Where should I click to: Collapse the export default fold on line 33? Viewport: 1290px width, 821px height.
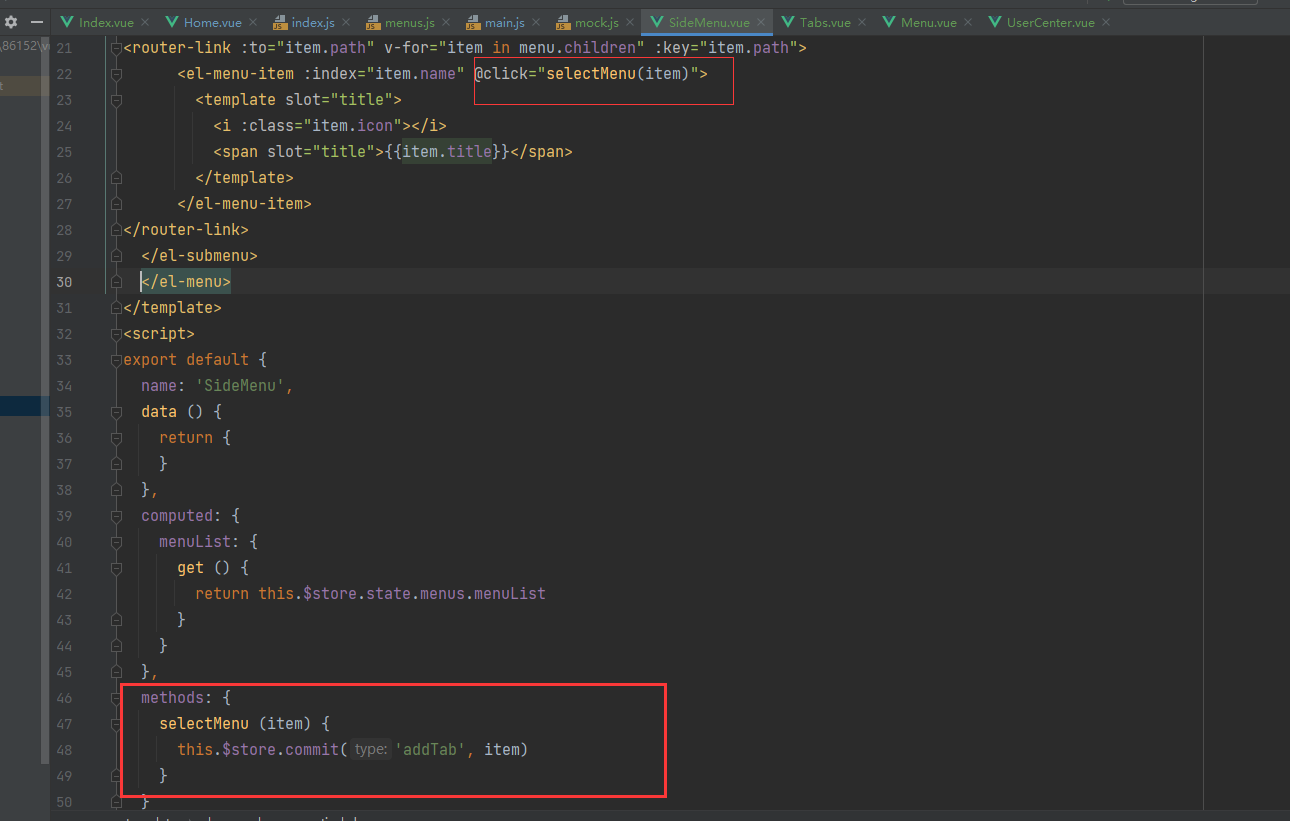(x=116, y=359)
